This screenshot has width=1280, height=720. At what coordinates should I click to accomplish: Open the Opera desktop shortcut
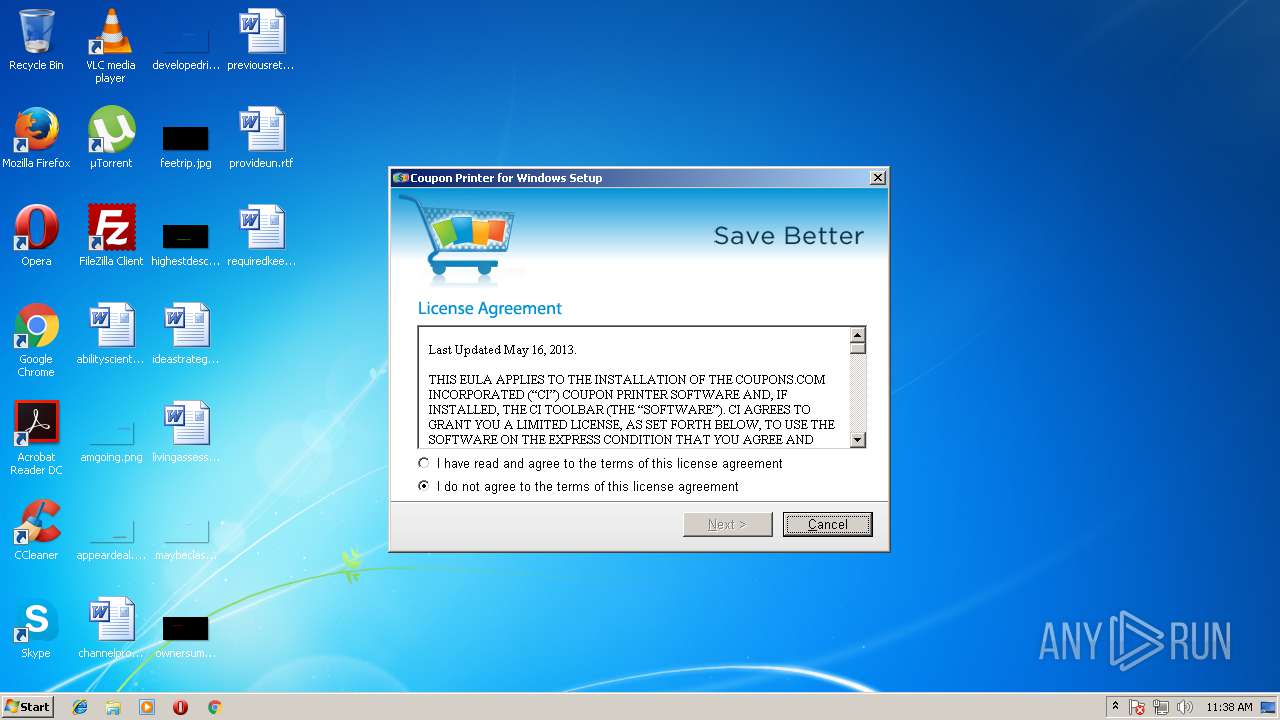tap(36, 236)
